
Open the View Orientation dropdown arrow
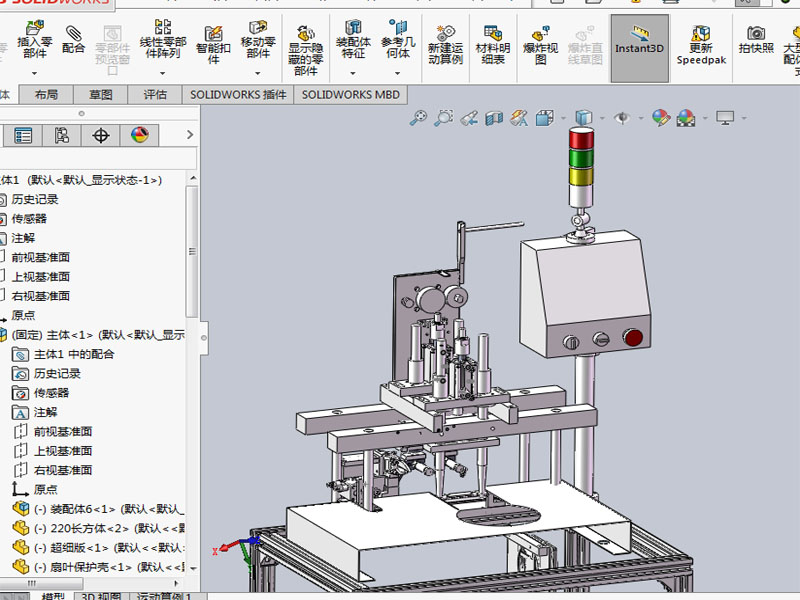coord(563,118)
